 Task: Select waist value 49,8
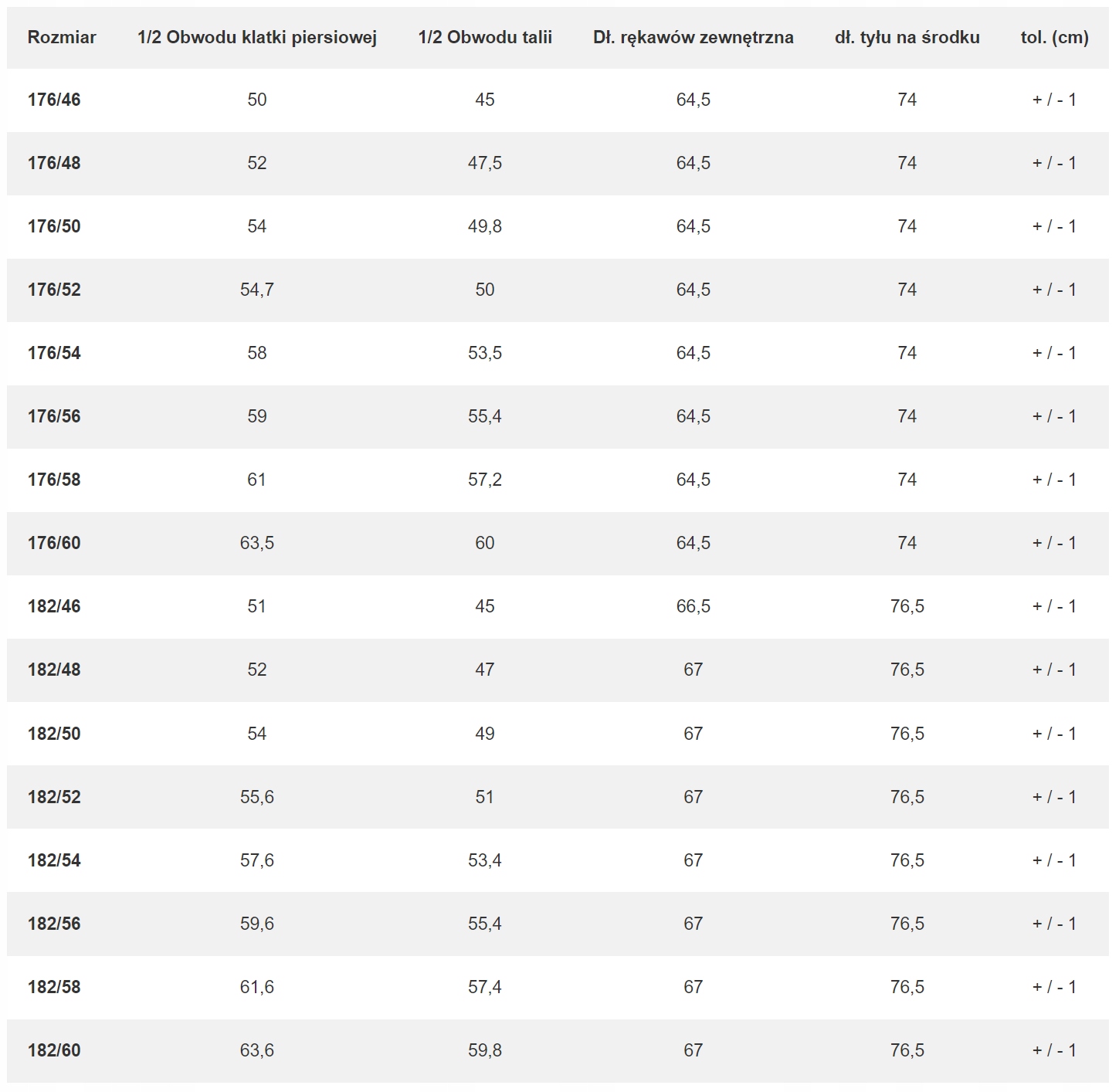[x=485, y=226]
